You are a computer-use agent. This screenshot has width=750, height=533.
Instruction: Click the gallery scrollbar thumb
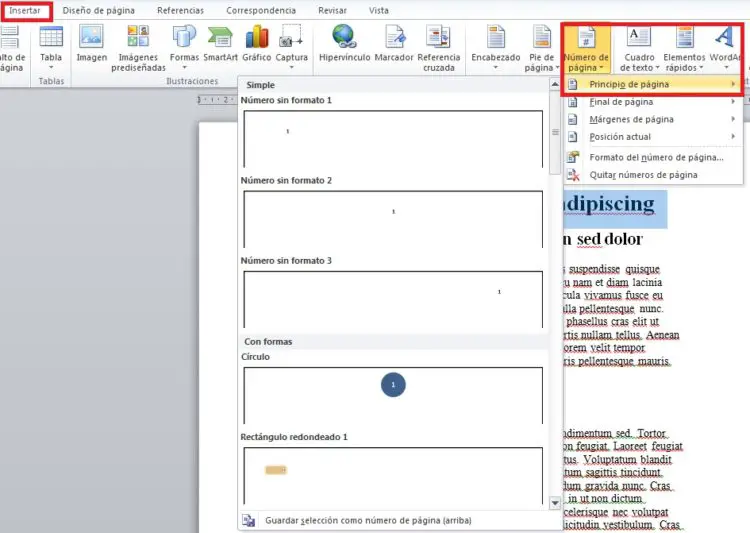[x=555, y=132]
